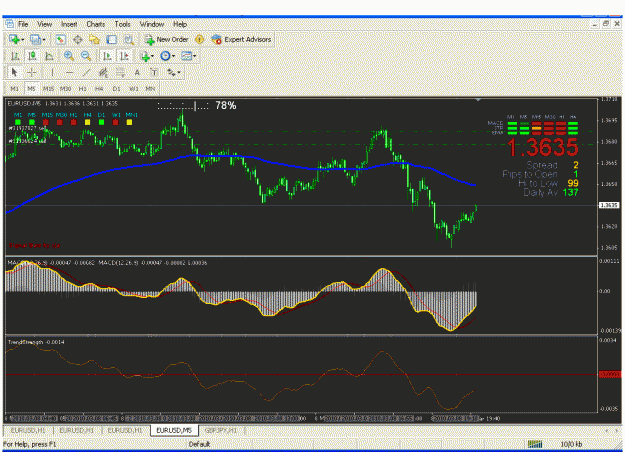Open the Insert menu
The width and height of the screenshot is (625, 452).
click(x=69, y=24)
